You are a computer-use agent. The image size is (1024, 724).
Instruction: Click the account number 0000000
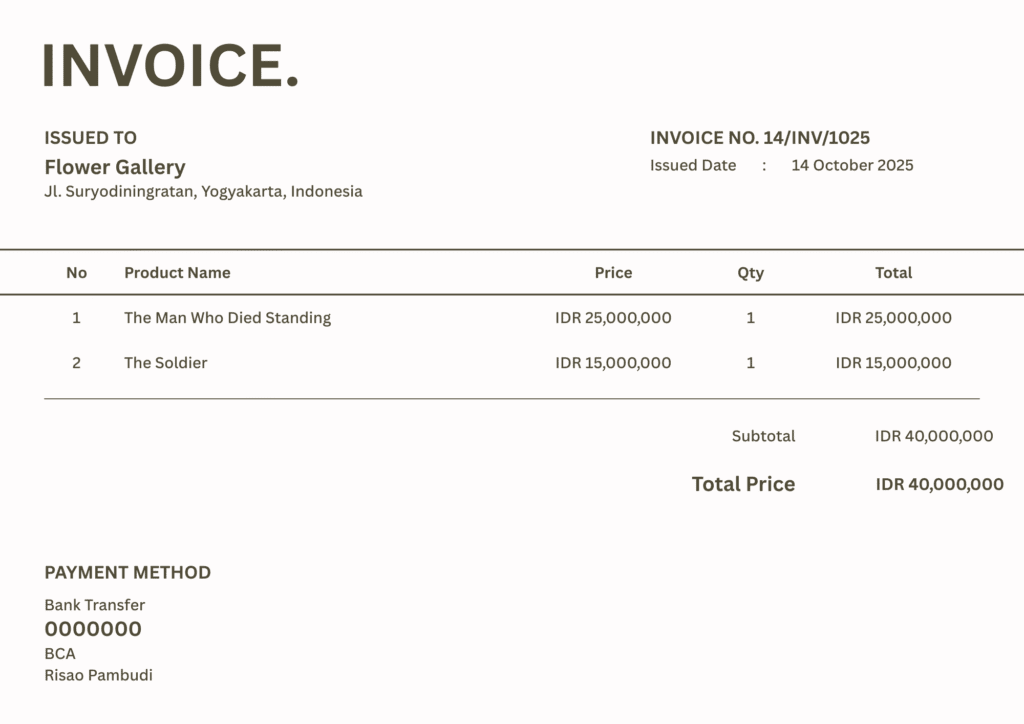click(x=93, y=629)
